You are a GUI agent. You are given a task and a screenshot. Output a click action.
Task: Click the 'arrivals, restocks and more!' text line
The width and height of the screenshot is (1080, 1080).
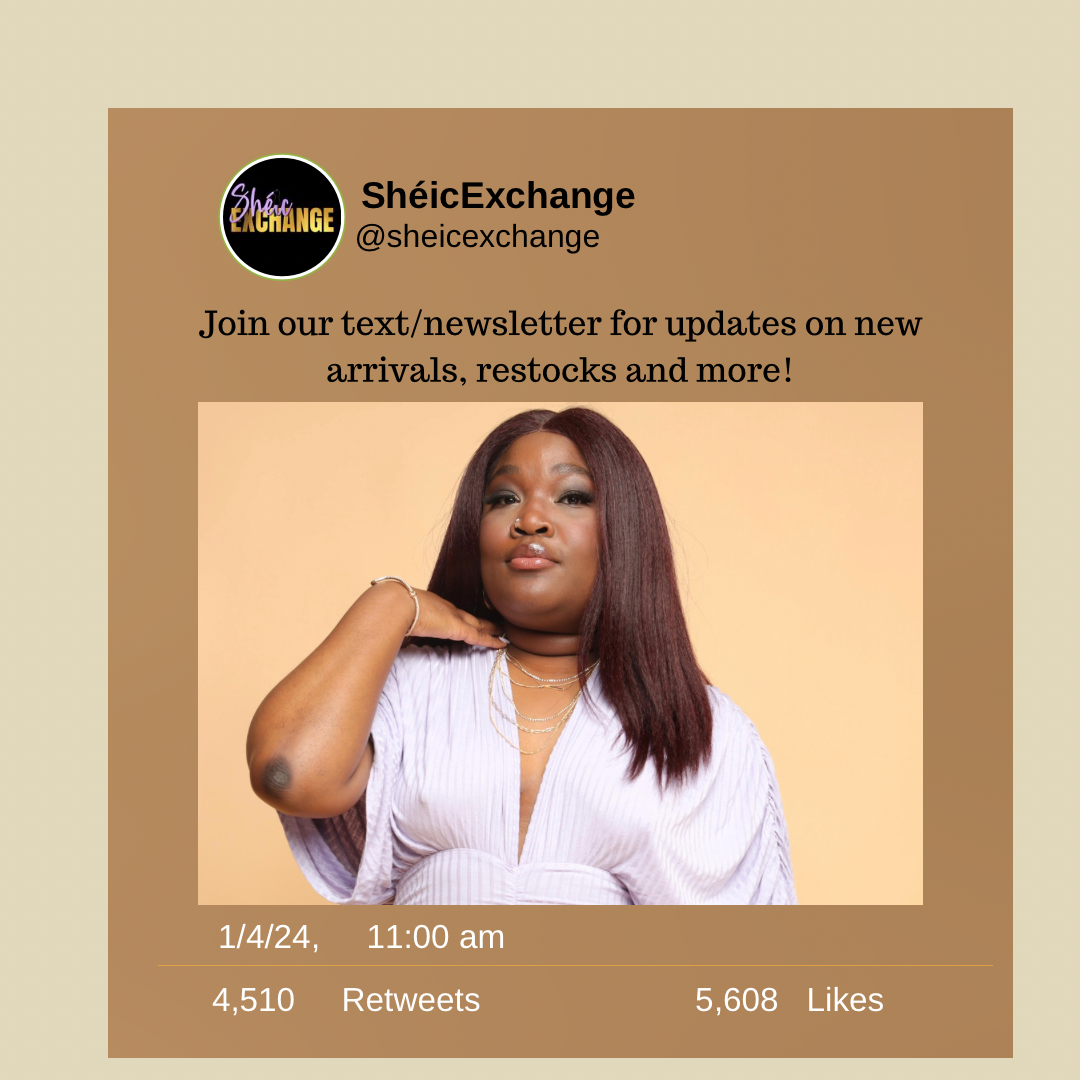click(560, 370)
